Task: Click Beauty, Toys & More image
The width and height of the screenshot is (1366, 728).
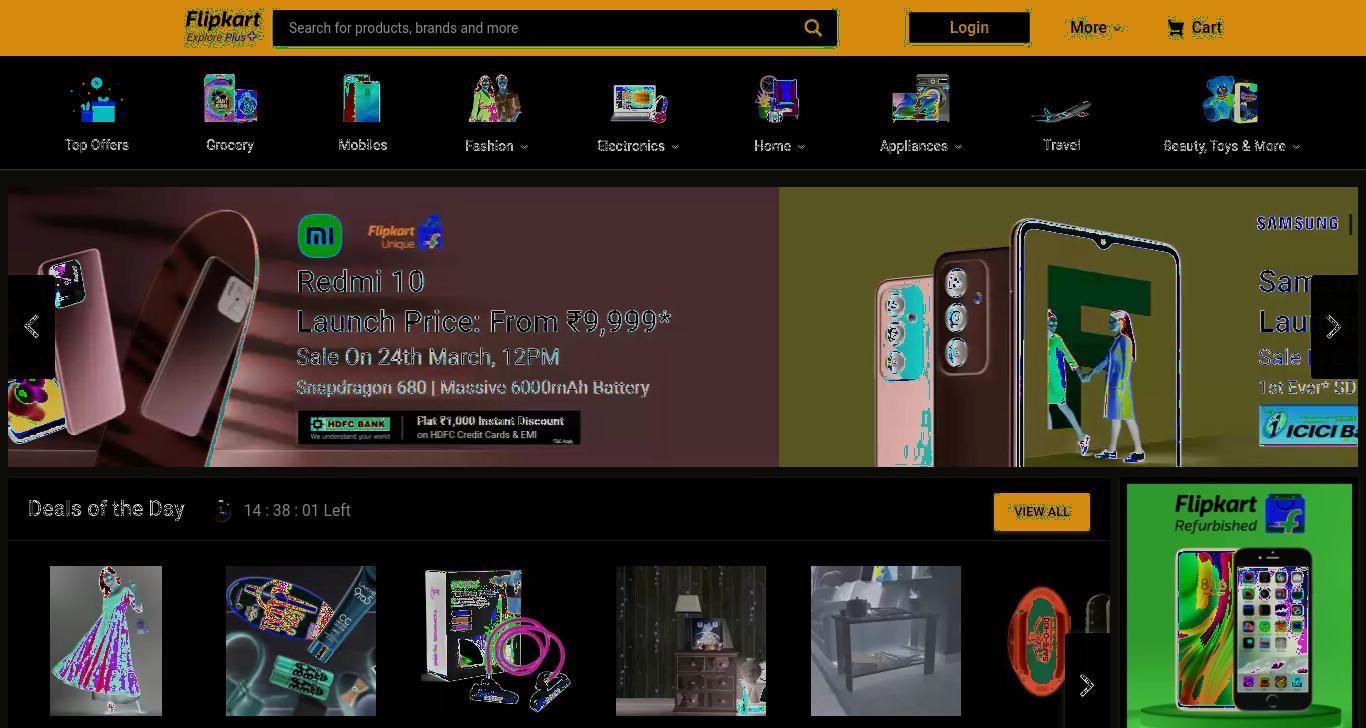Action: click(x=1230, y=99)
